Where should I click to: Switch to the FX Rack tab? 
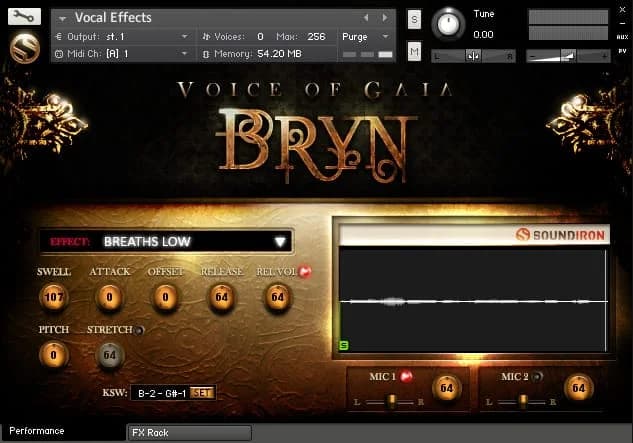click(189, 433)
